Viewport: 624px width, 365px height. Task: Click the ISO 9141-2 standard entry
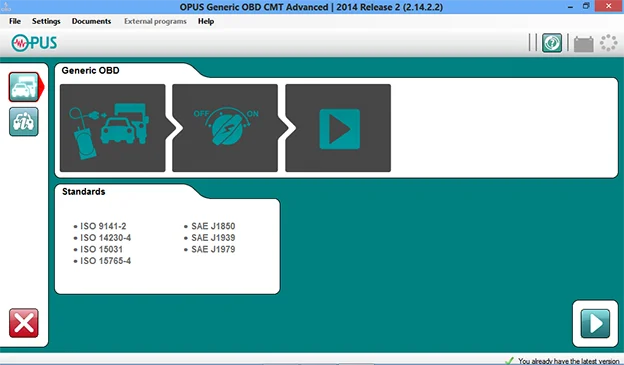pyautogui.click(x=103, y=226)
